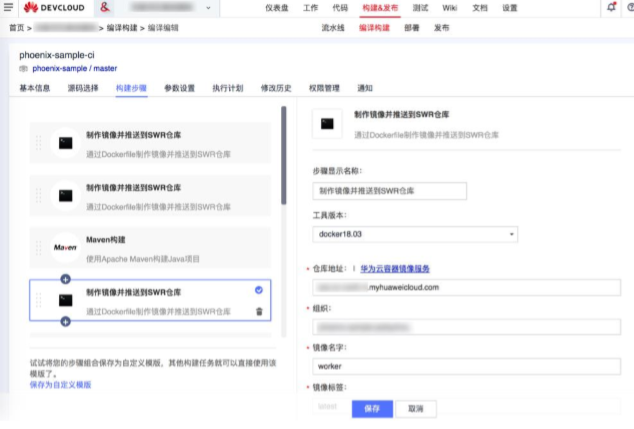This screenshot has height=429, width=634.
Task: Click the 取消 button
Action: (416, 409)
